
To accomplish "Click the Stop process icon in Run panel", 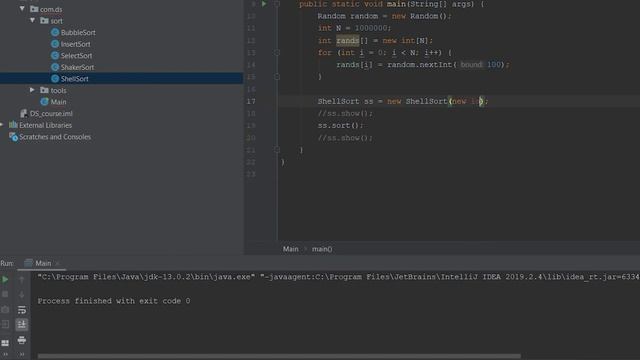I will click(x=5, y=294).
